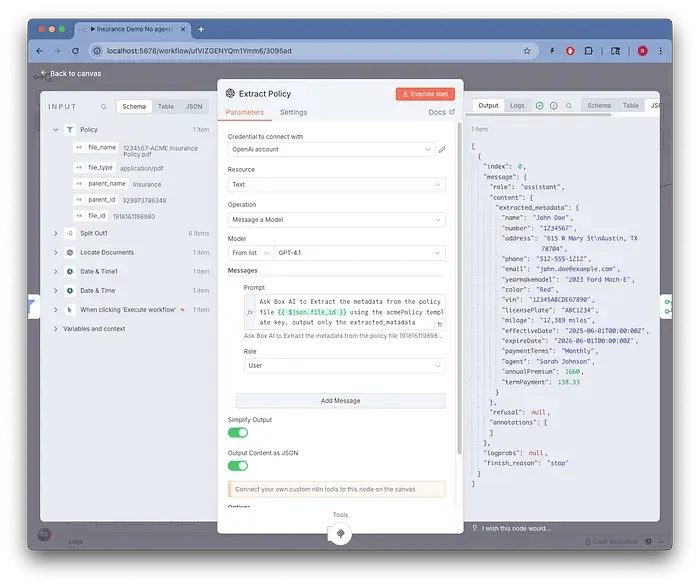This screenshot has width=700, height=587.
Task: Click the Locate Documents node icon
Action: pyautogui.click(x=70, y=253)
